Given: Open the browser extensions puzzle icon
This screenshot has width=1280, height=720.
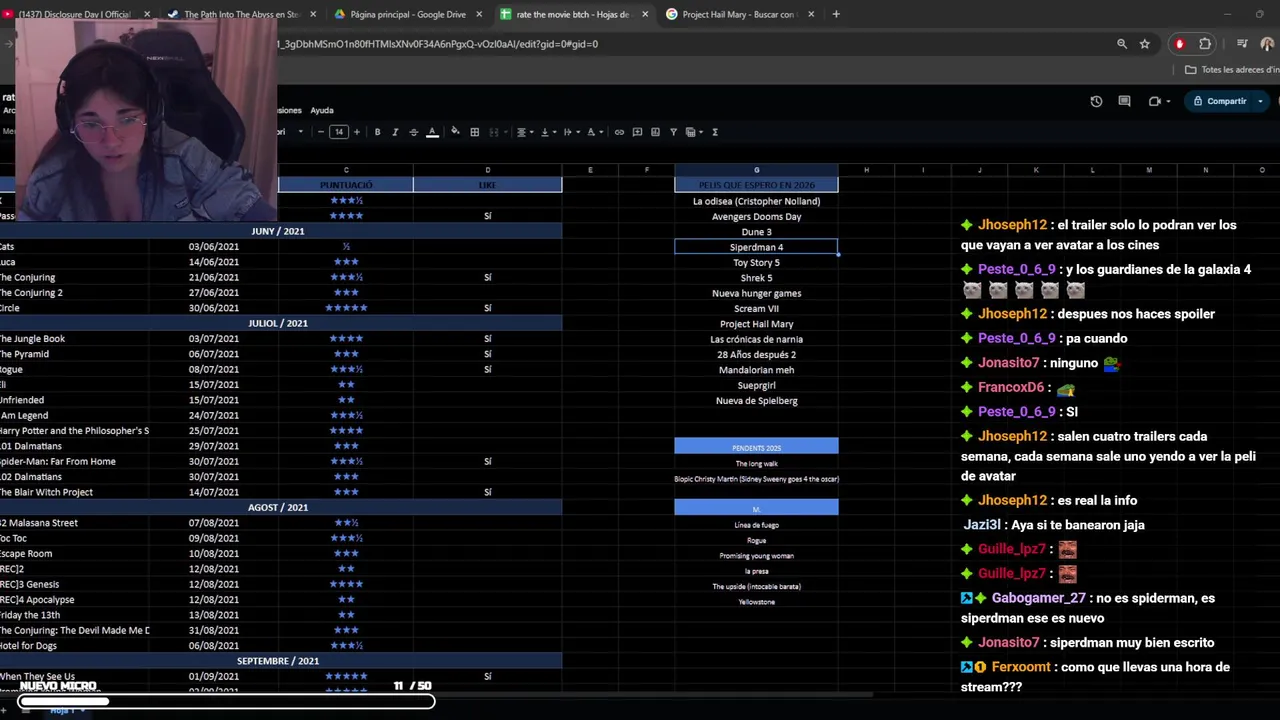Looking at the screenshot, I should coord(1205,44).
